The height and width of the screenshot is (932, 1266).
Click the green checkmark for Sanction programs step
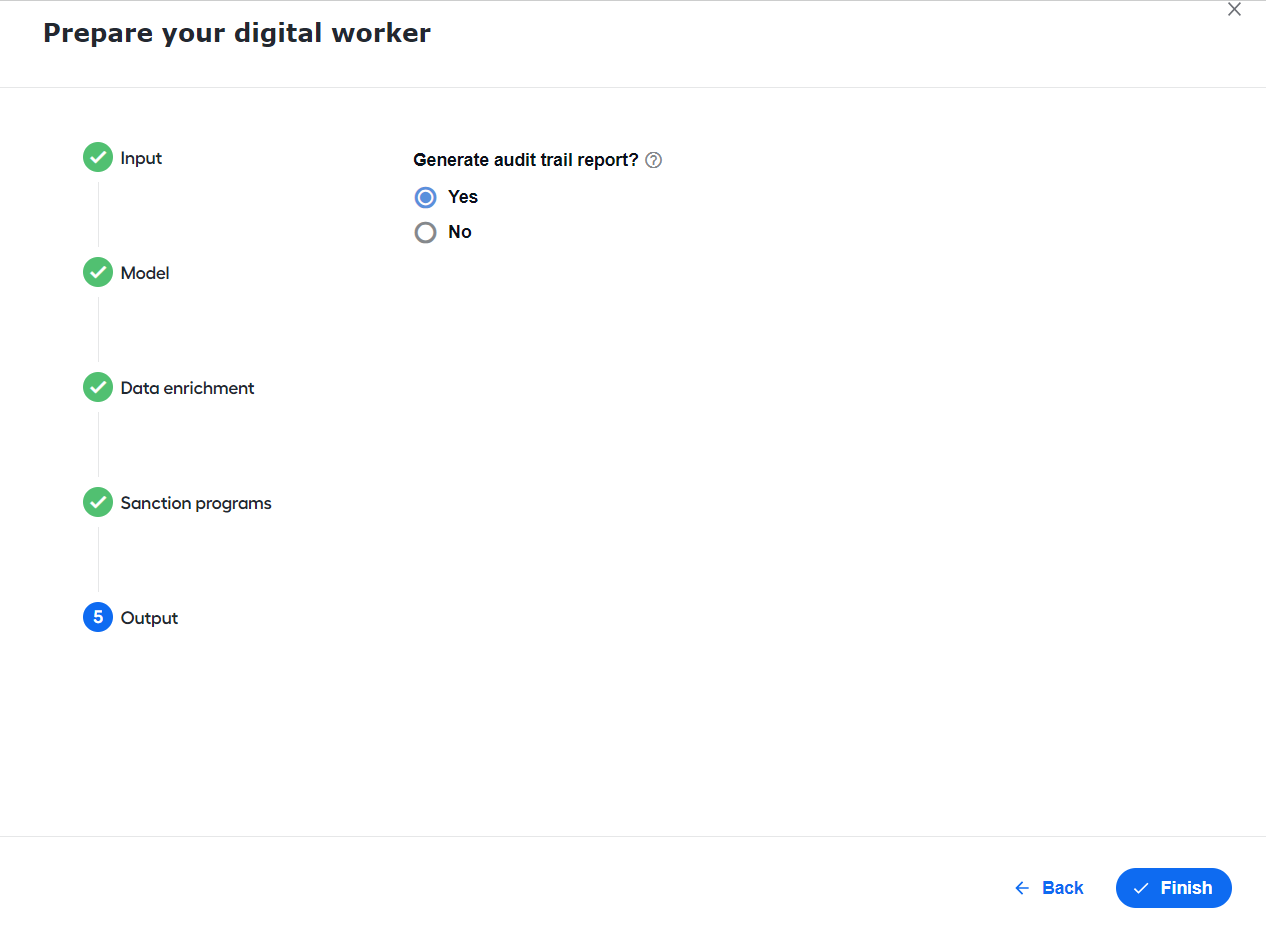click(x=98, y=502)
